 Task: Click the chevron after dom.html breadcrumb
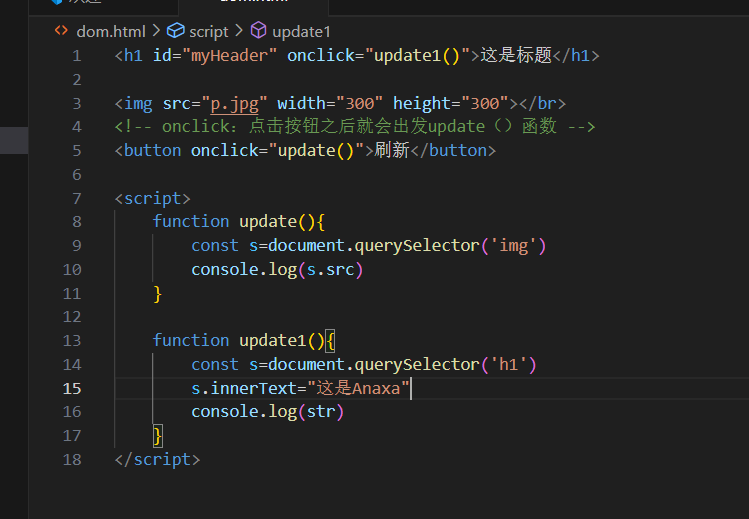pos(156,31)
